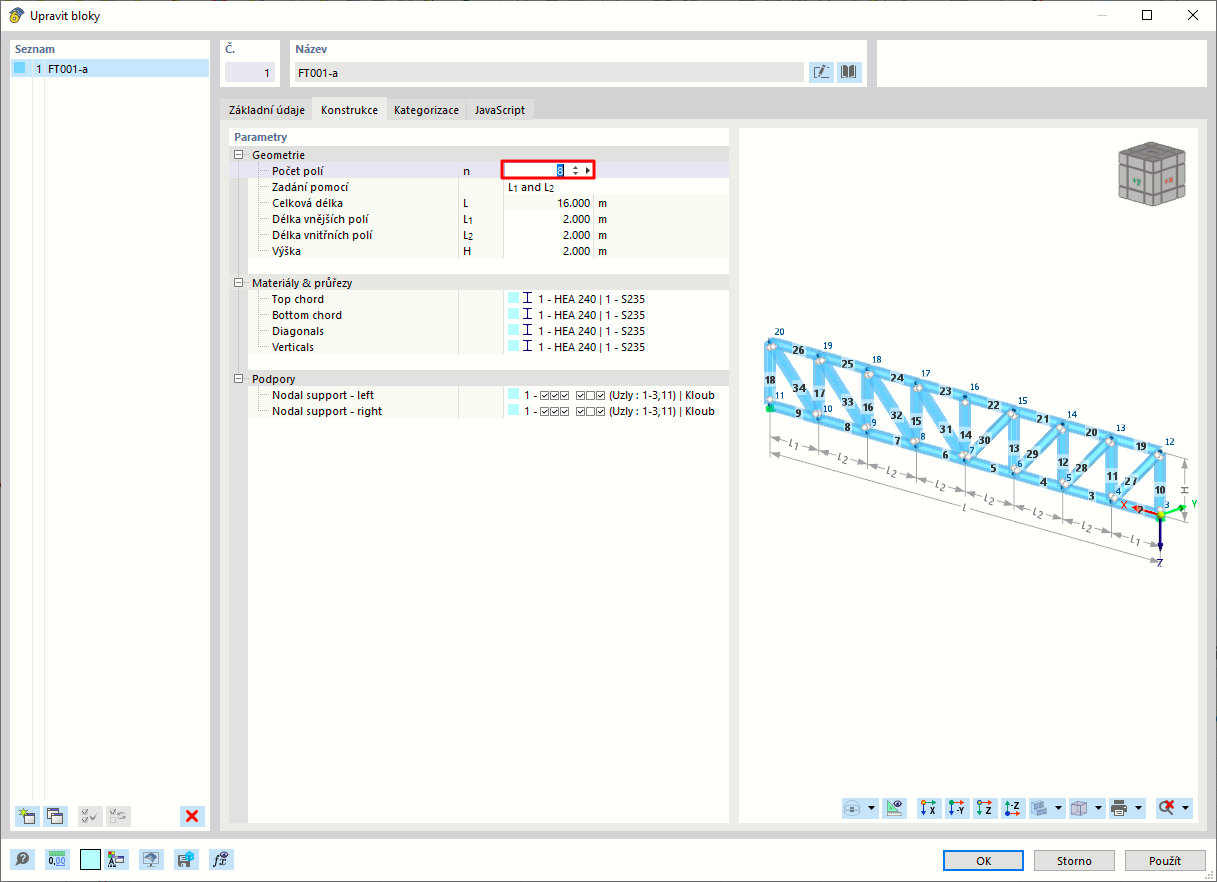The height and width of the screenshot is (882, 1217).
Task: Click the edit name pencil icon
Action: pyautogui.click(x=821, y=72)
